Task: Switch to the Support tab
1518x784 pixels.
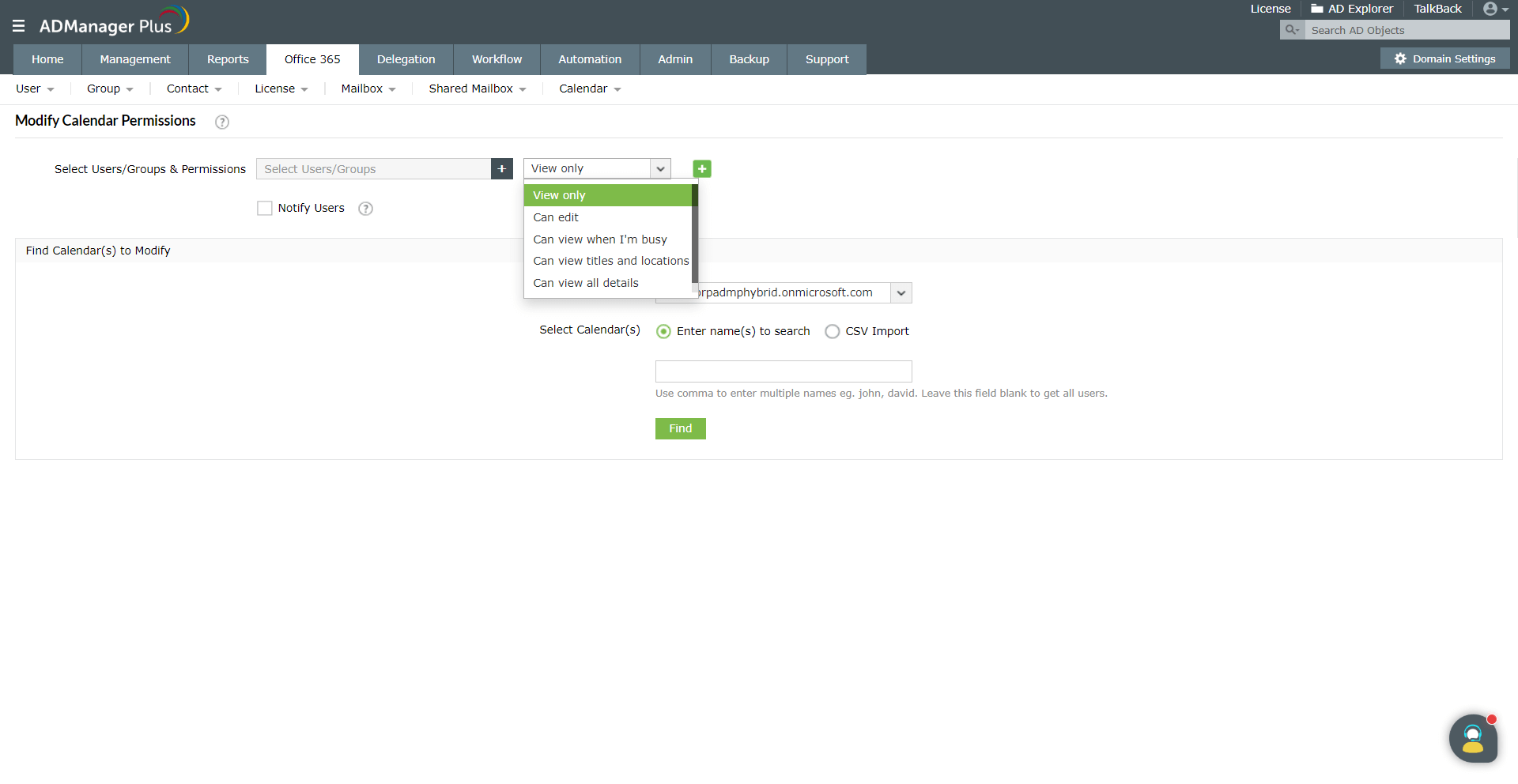Action: 827,59
